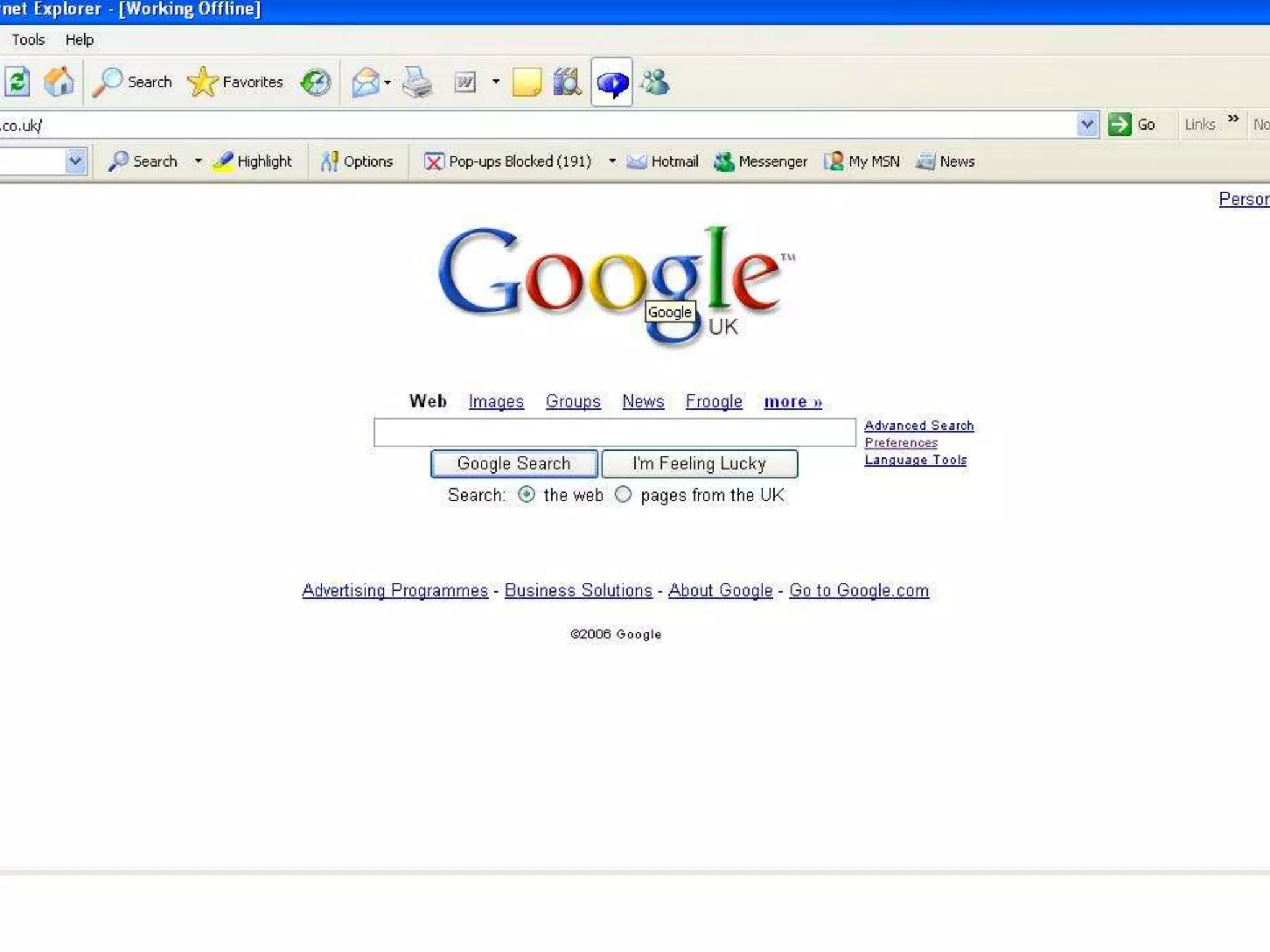
Task: Open the Discuss speech bubble icon
Action: pos(611,82)
